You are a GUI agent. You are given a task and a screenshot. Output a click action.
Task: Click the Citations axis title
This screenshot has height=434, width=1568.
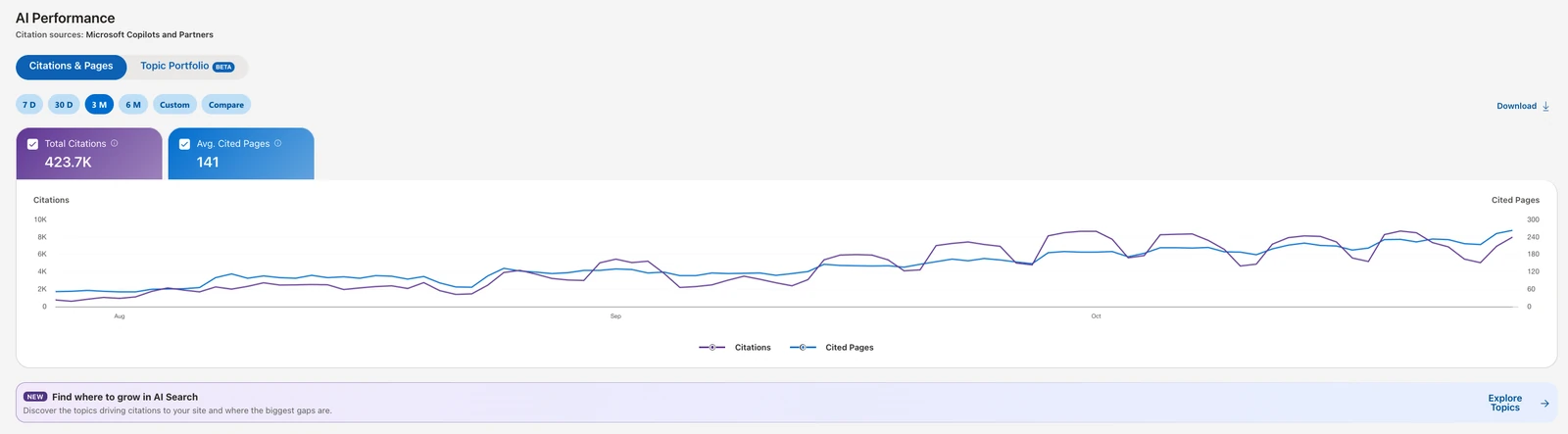51,200
